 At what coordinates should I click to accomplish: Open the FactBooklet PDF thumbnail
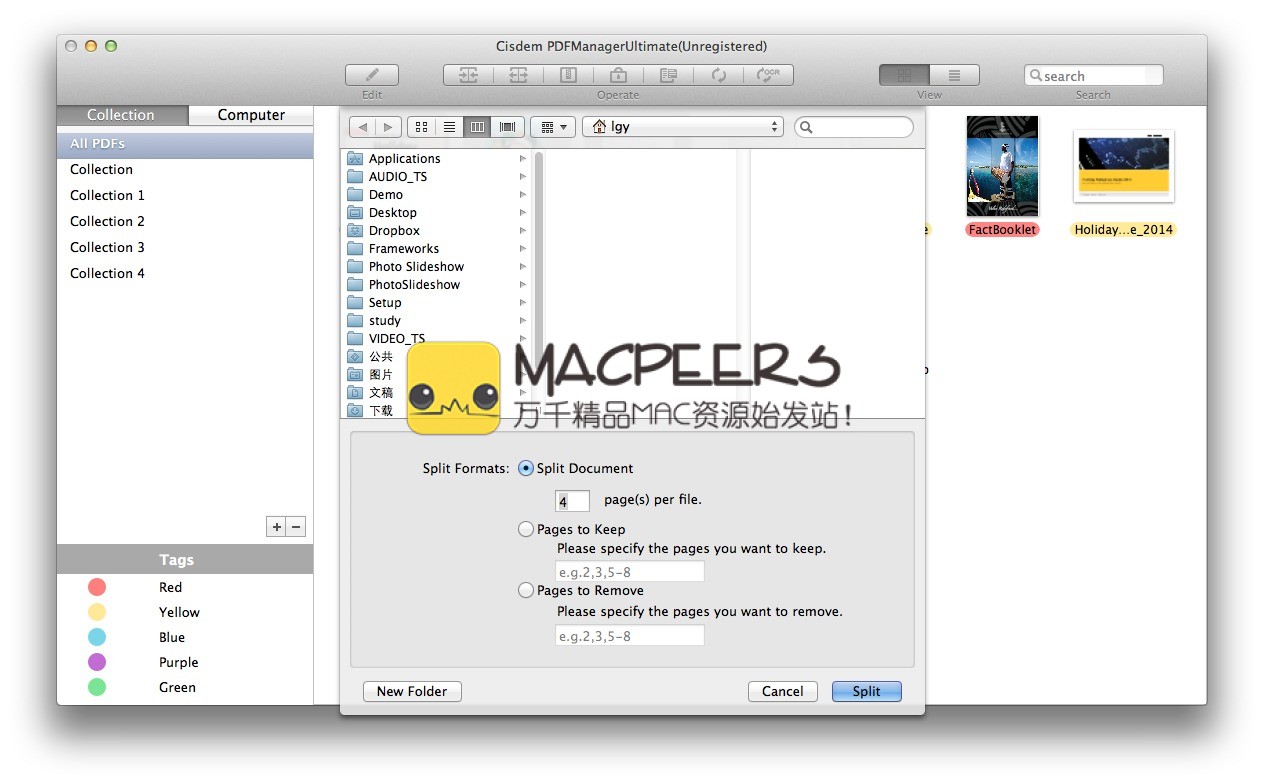pyautogui.click(x=1002, y=166)
